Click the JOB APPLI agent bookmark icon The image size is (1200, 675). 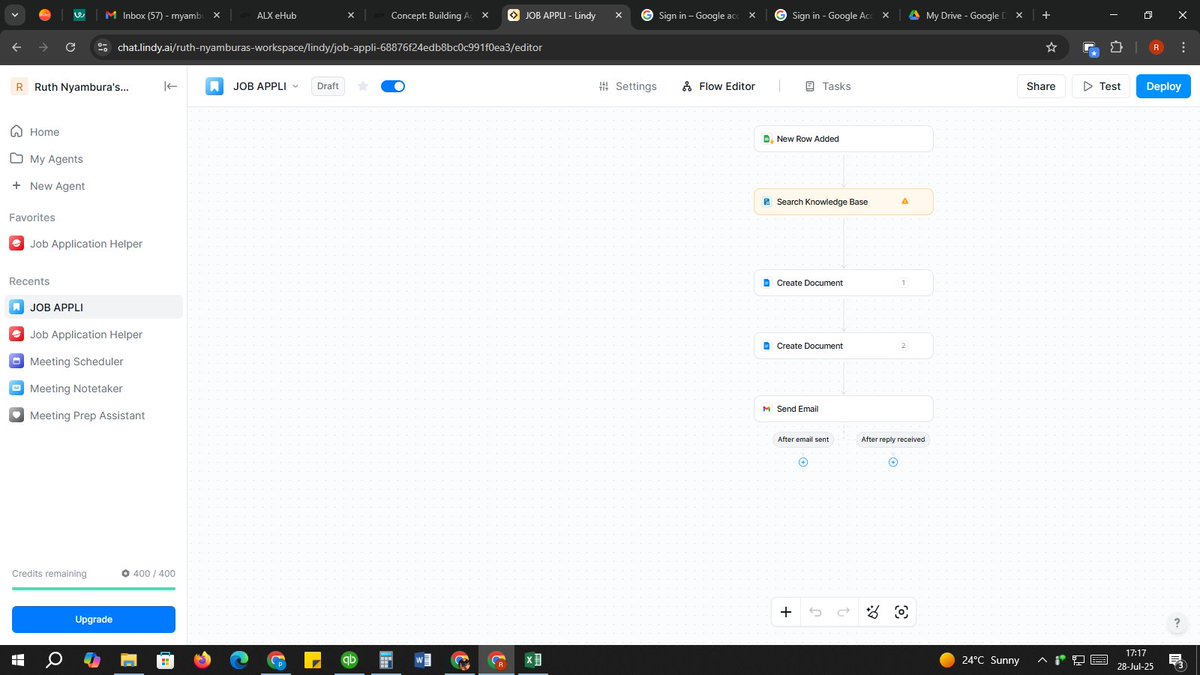coord(215,86)
